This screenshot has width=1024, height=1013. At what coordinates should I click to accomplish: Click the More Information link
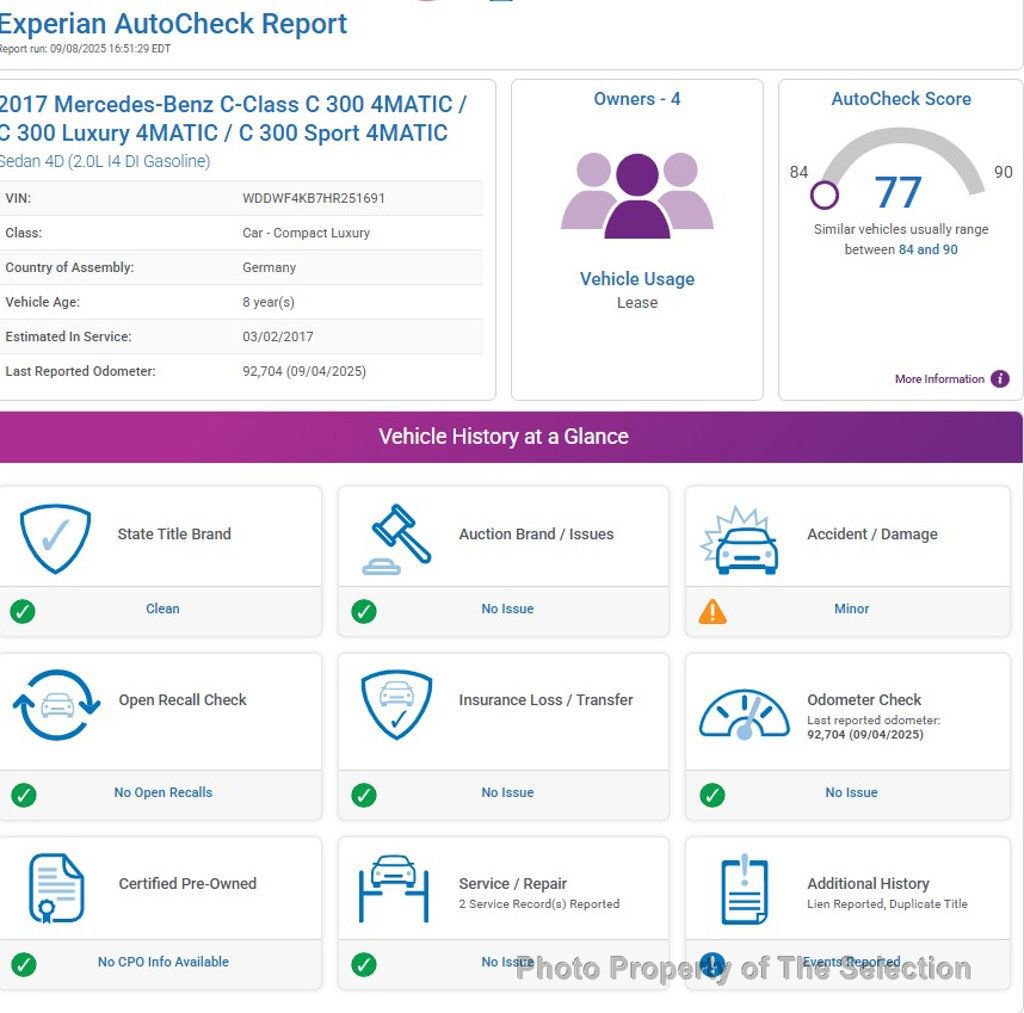tap(939, 379)
